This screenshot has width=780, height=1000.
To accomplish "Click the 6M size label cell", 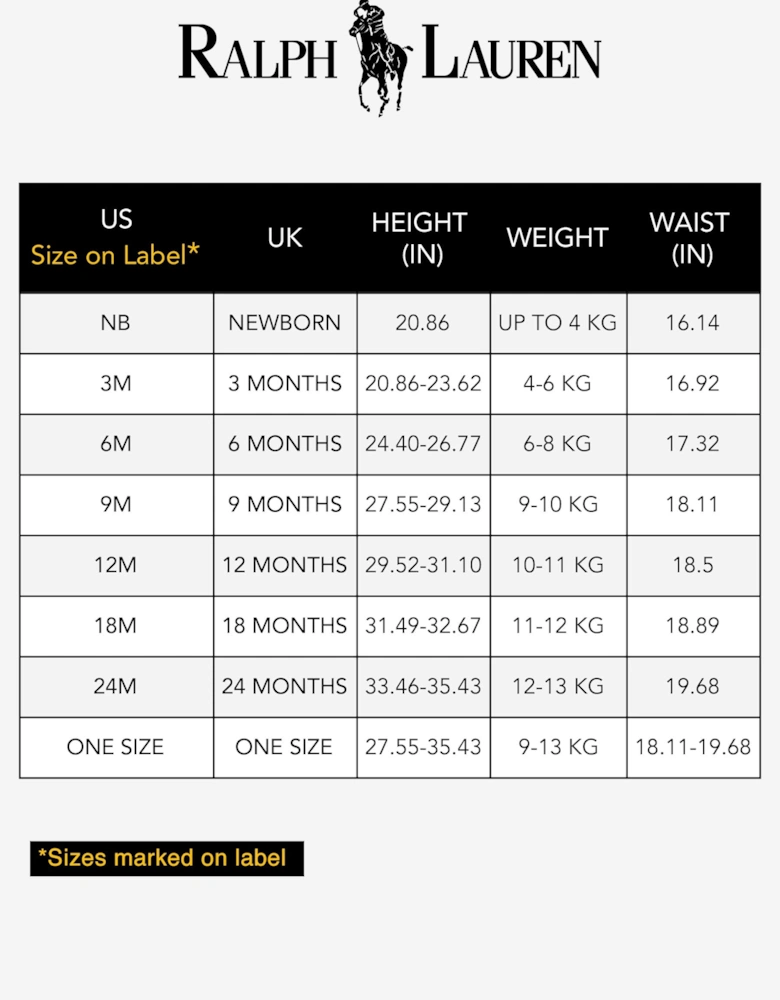I will [x=116, y=444].
